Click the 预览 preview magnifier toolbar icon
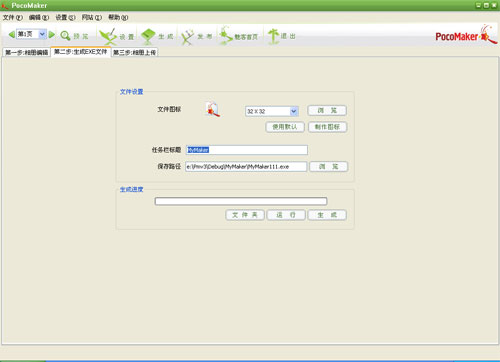The image size is (500, 362). click(x=74, y=36)
